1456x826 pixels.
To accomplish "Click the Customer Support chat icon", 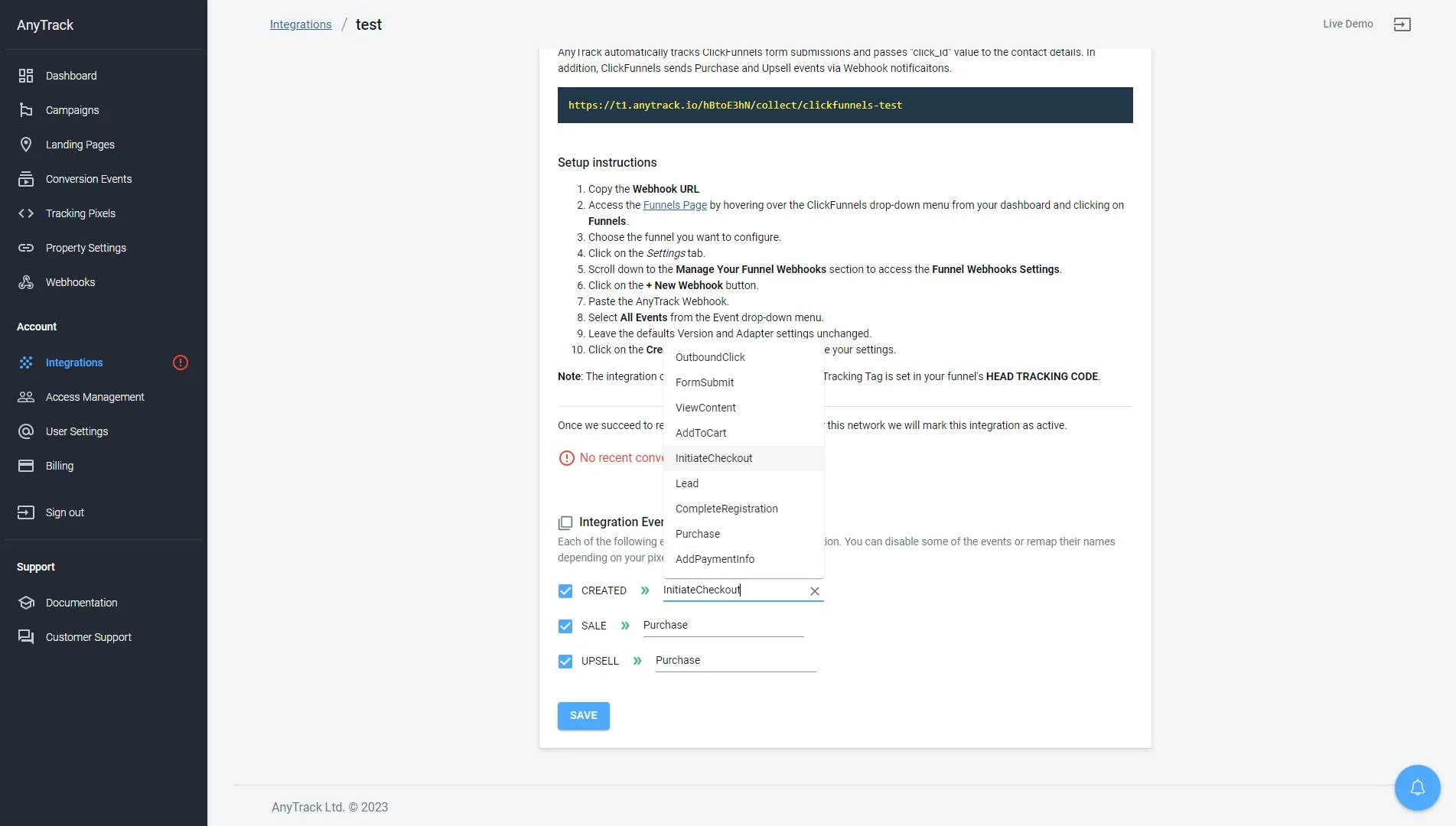I will pos(26,637).
